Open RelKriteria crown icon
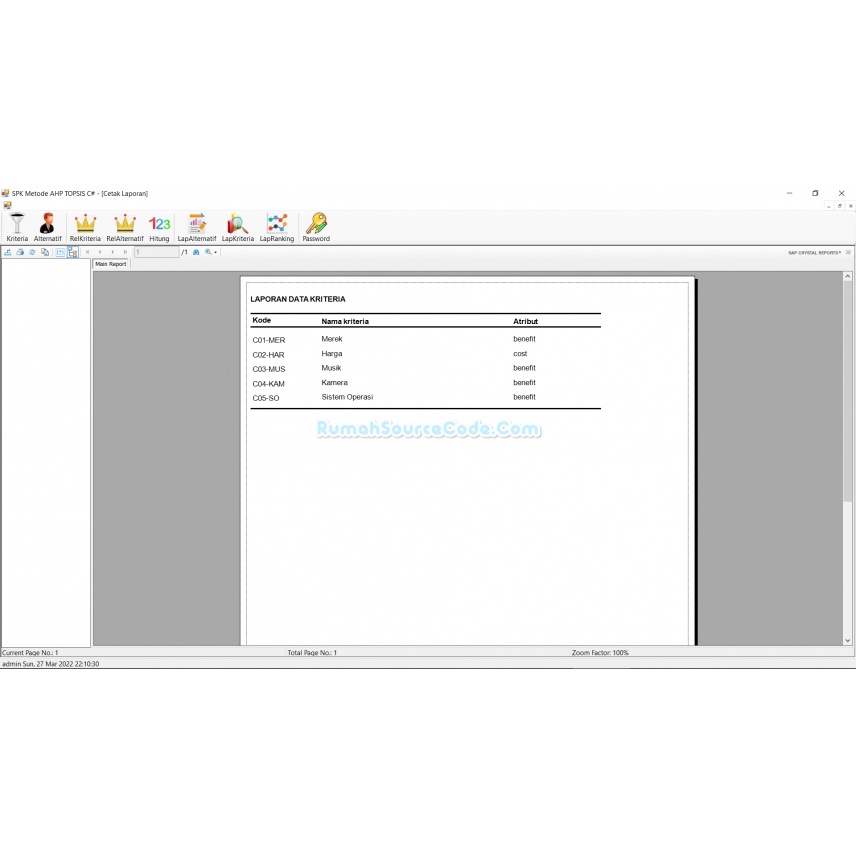Image resolution: width=856 pixels, height=856 pixels. click(85, 227)
